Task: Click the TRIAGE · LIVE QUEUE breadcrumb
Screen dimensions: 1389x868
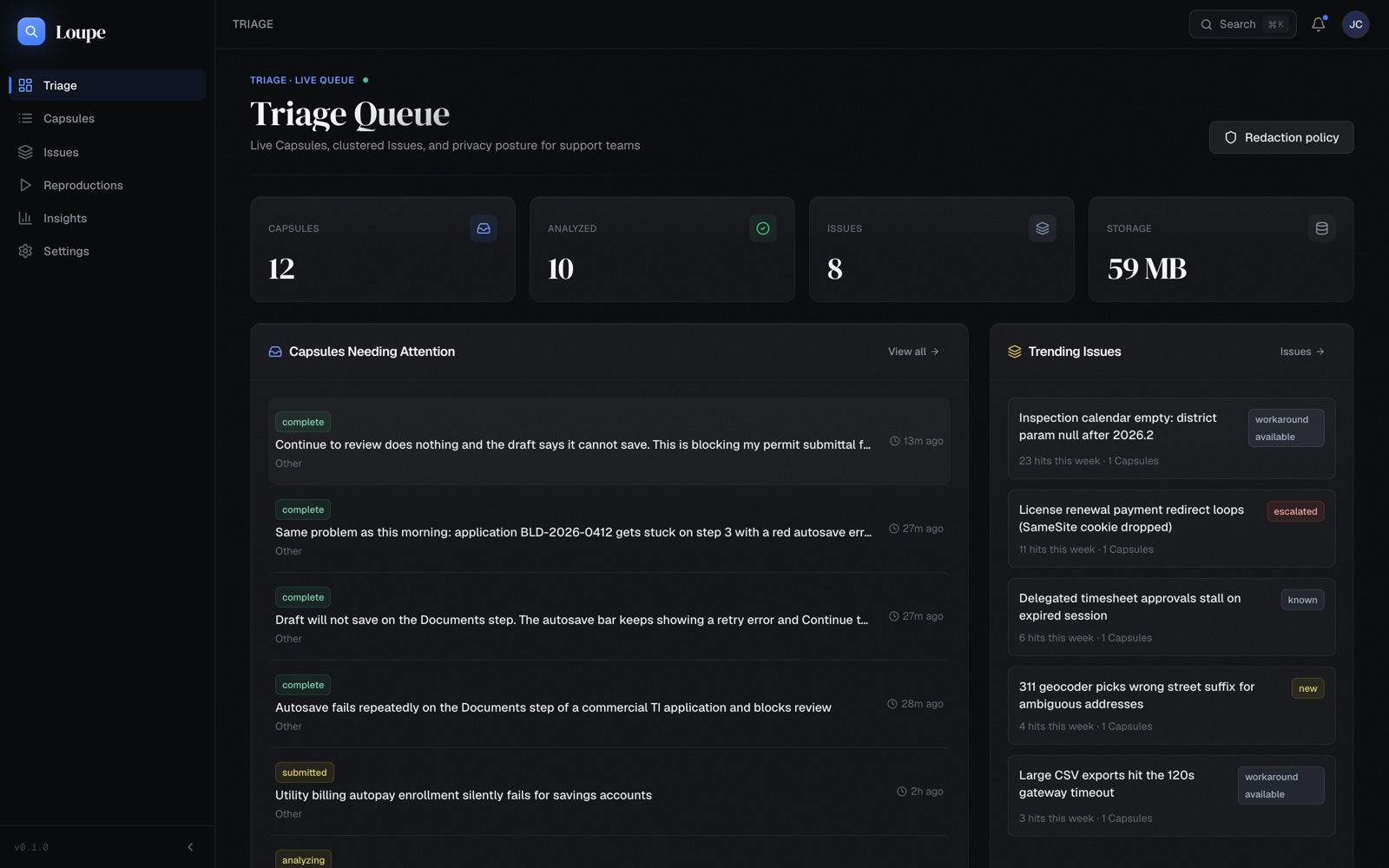Action: [x=302, y=80]
